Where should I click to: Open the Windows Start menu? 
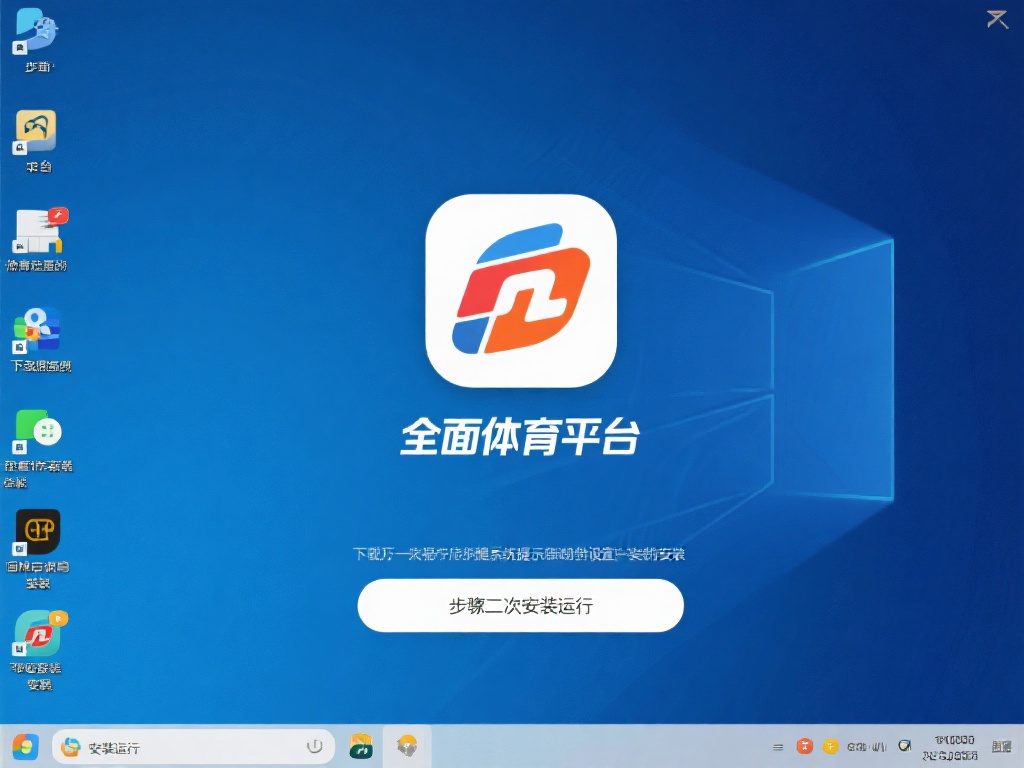(x=25, y=746)
